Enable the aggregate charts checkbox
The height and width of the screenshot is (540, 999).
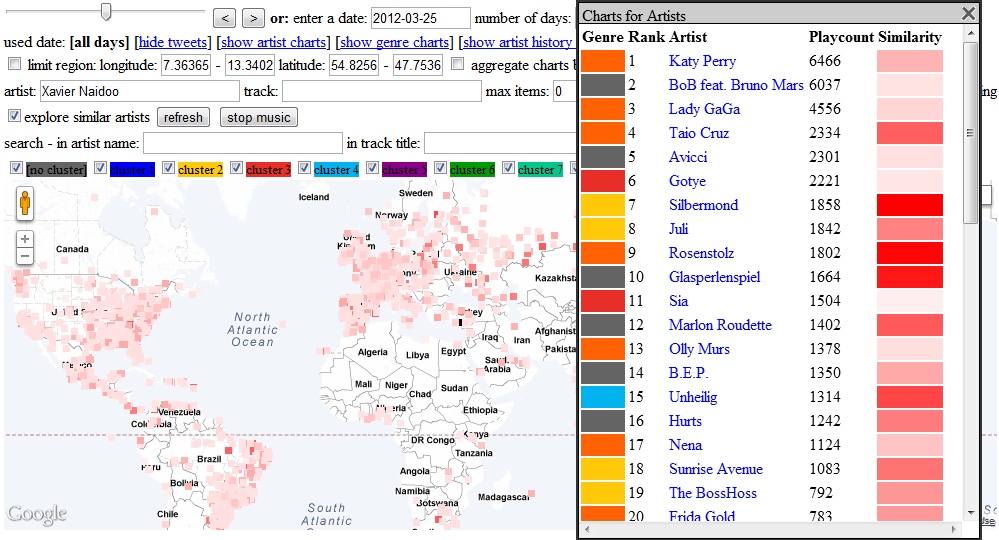point(457,64)
